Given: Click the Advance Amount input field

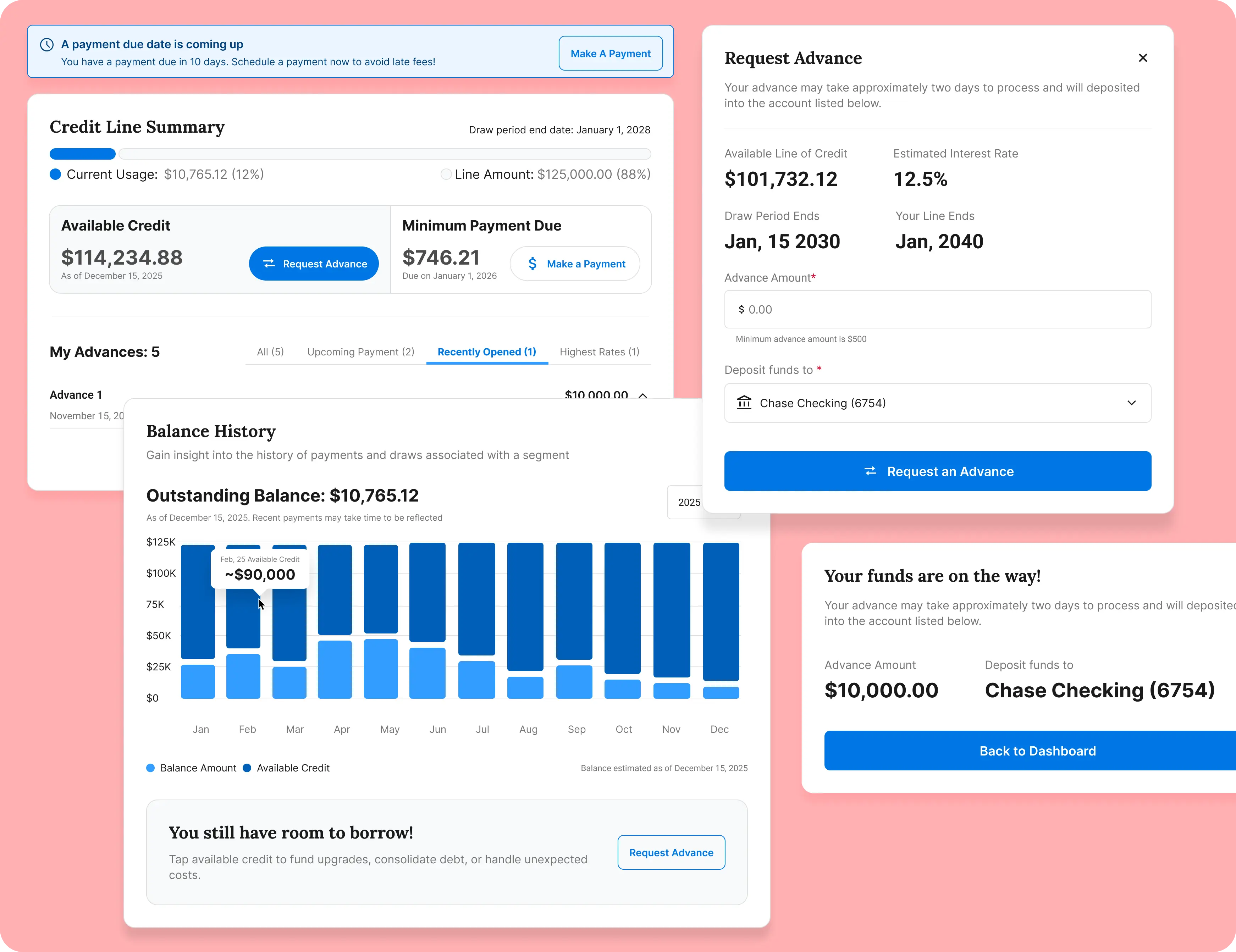Looking at the screenshot, I should click(x=937, y=309).
